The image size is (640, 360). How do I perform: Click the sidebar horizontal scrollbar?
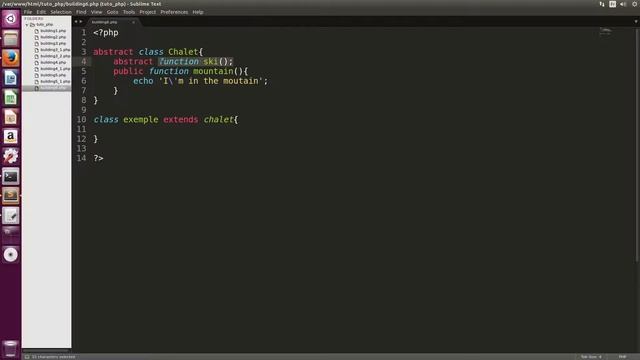tap(45, 351)
